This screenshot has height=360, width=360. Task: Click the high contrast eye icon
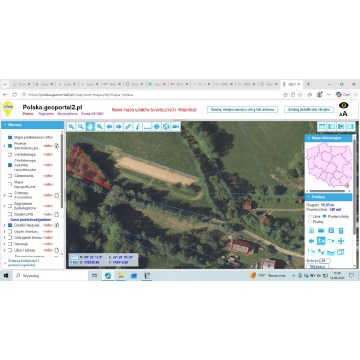pyautogui.click(x=343, y=105)
